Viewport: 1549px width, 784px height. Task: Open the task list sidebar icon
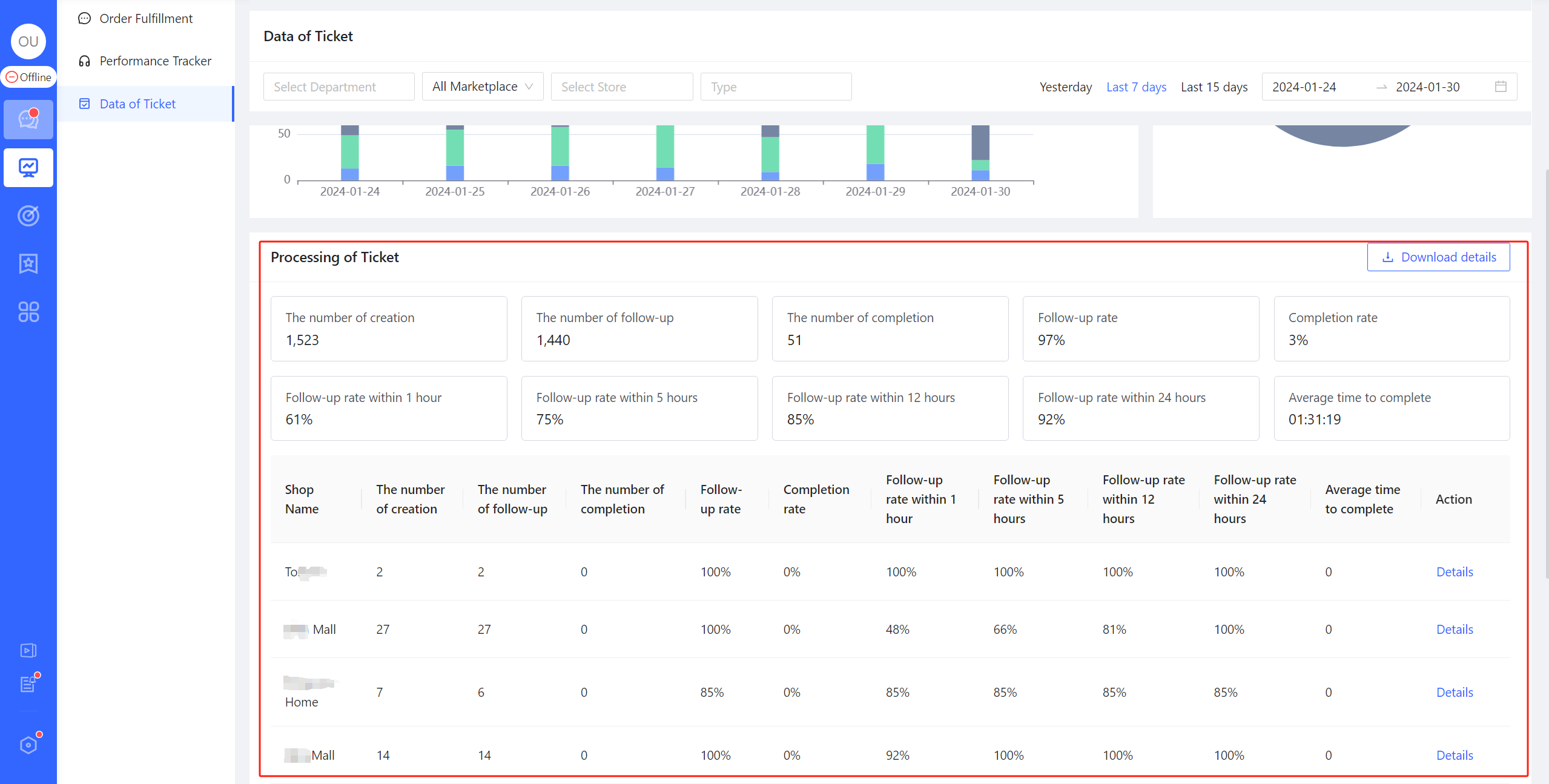pyautogui.click(x=28, y=684)
